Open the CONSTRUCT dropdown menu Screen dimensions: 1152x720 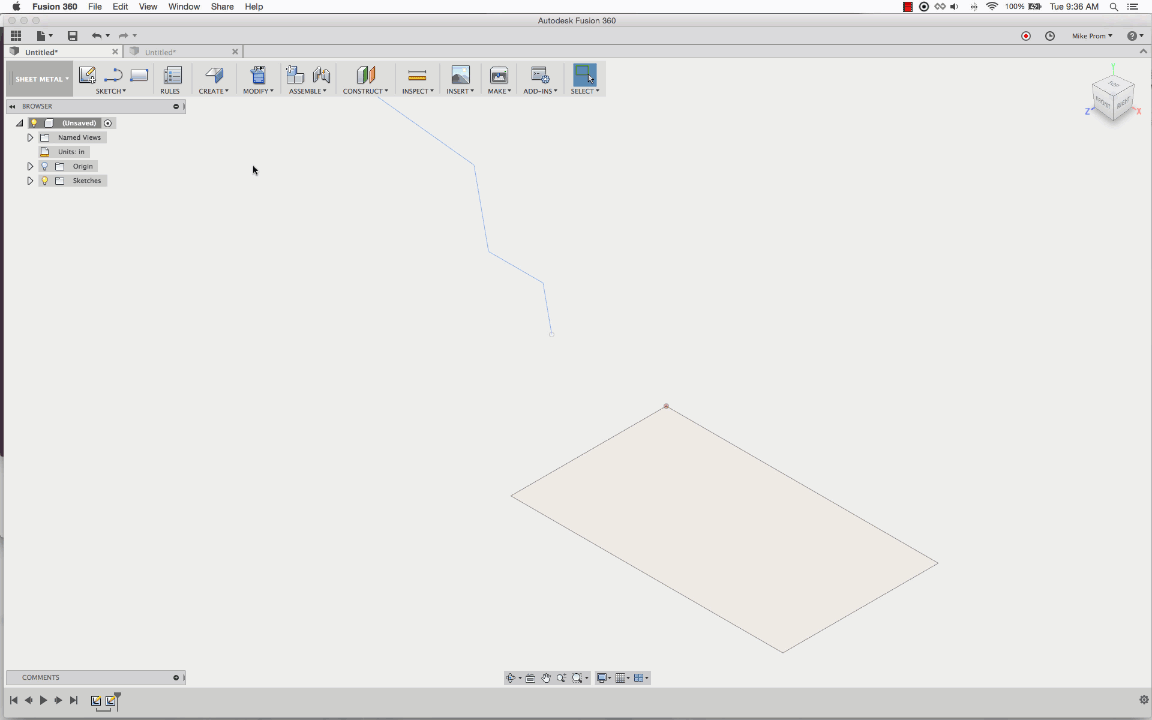[365, 91]
